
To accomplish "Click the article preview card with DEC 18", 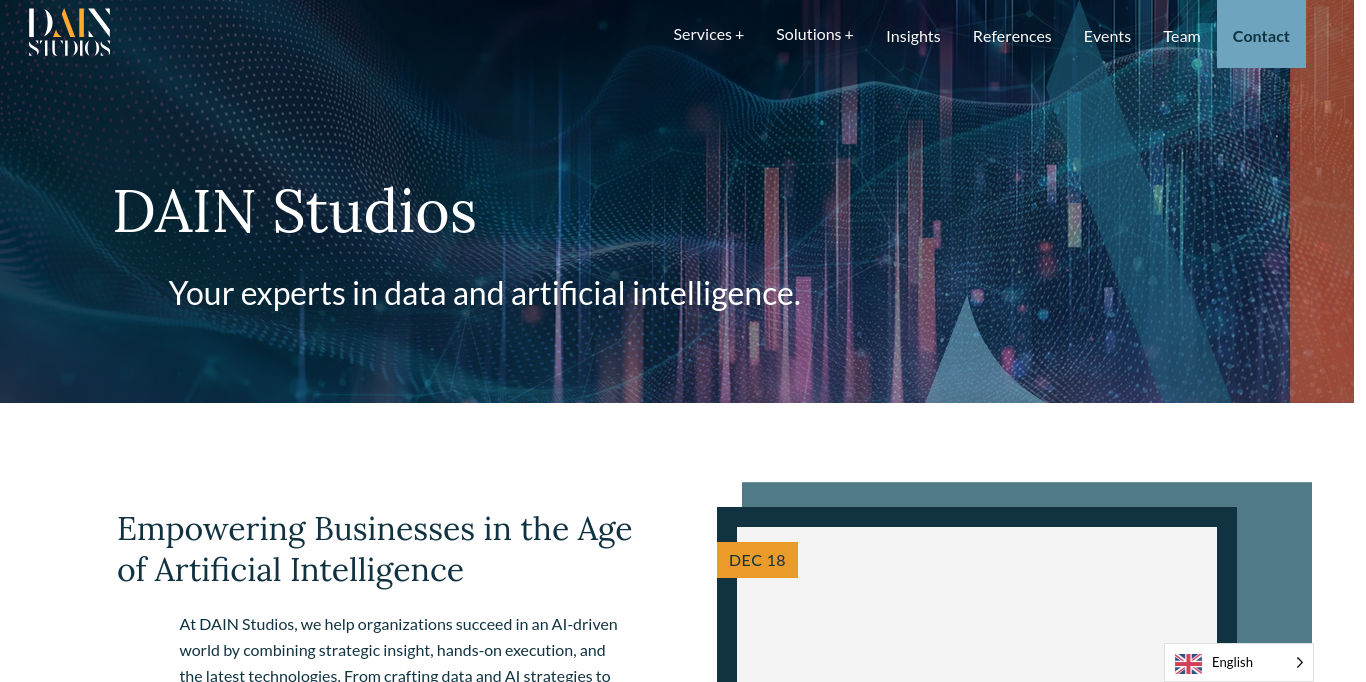I will pyautogui.click(x=975, y=600).
